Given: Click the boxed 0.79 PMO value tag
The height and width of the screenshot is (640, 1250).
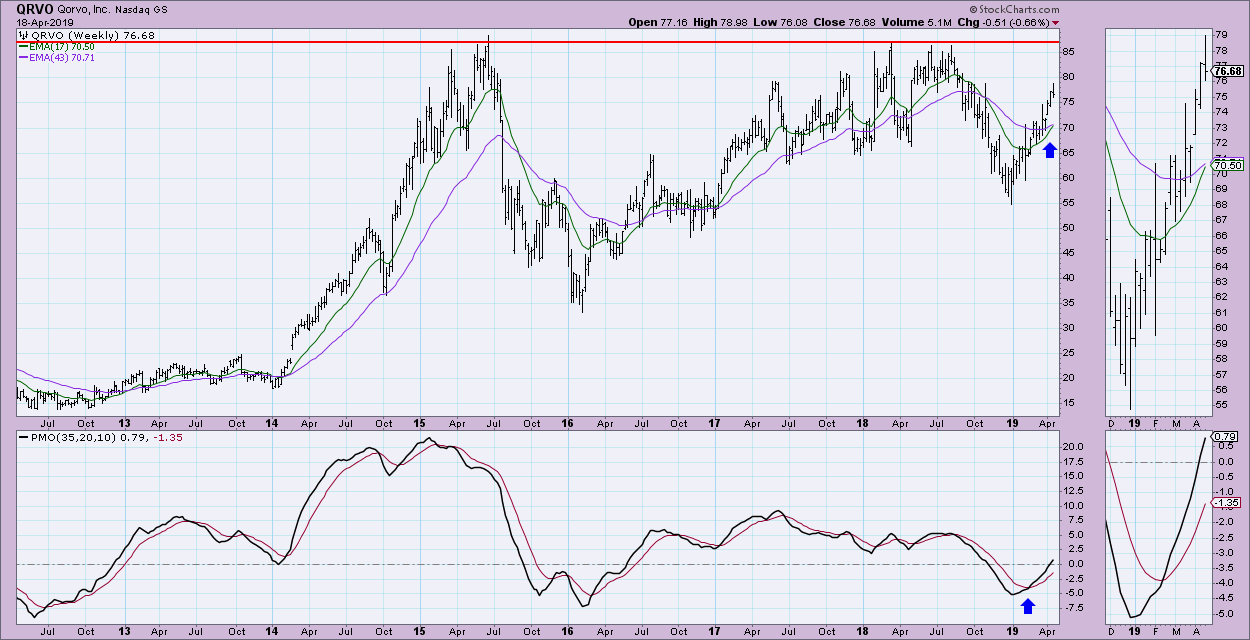Looking at the screenshot, I should pyautogui.click(x=1224, y=436).
